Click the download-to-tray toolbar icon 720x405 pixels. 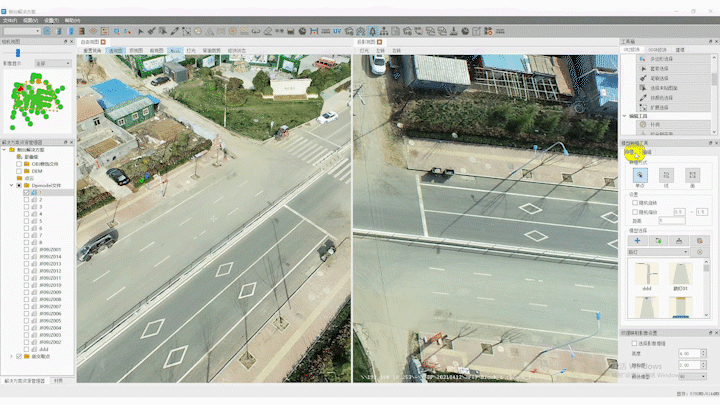454,31
